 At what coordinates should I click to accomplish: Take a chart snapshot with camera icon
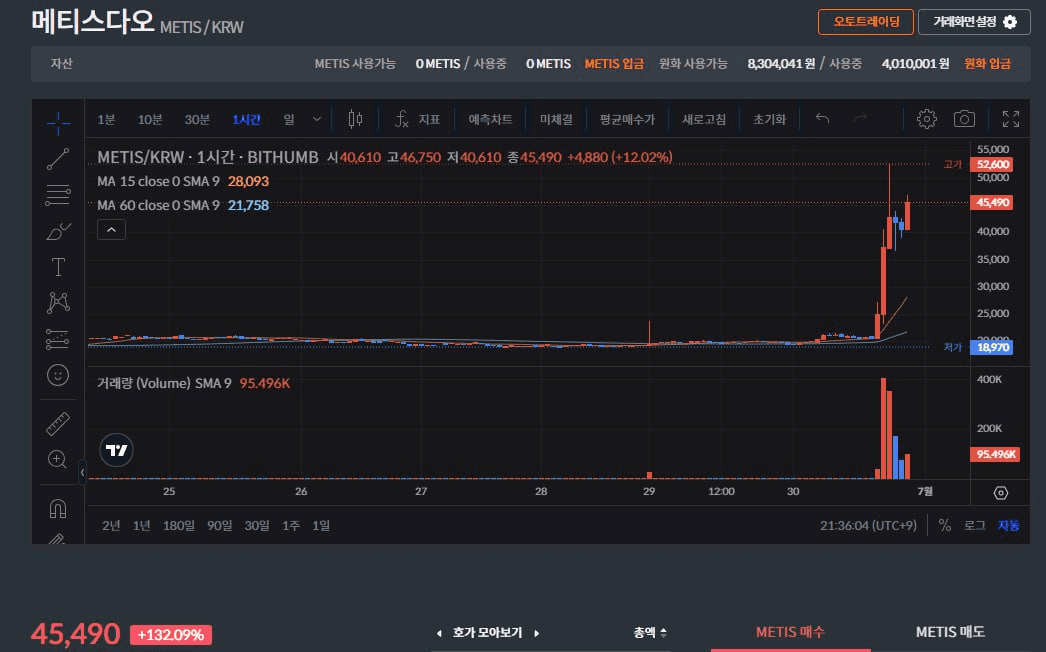coord(964,119)
